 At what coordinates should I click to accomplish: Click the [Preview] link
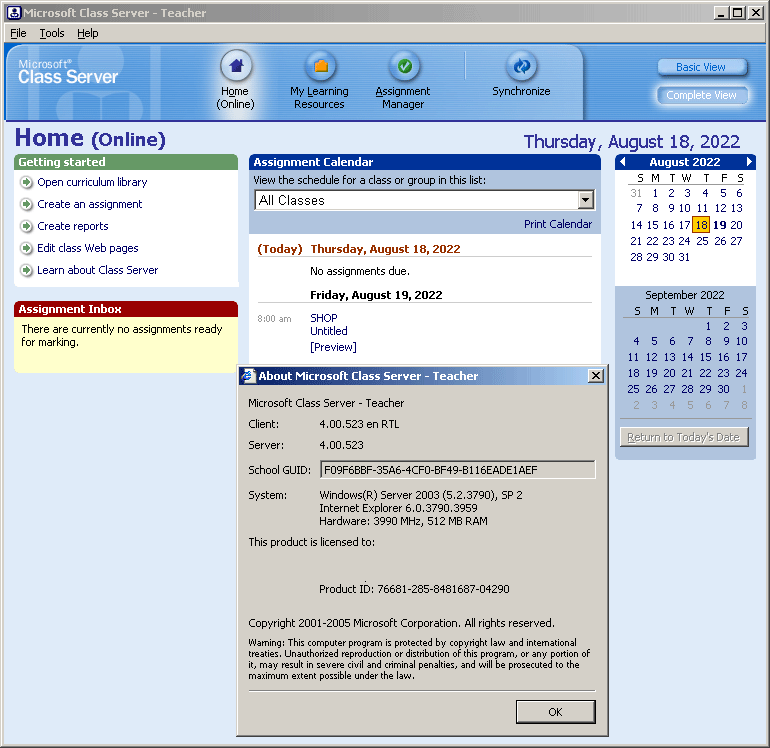click(x=333, y=347)
